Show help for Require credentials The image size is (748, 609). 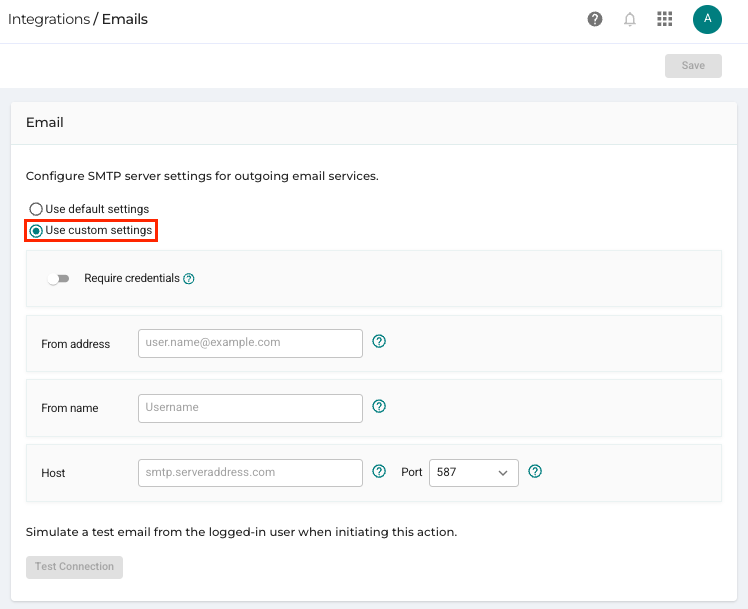[x=189, y=279]
